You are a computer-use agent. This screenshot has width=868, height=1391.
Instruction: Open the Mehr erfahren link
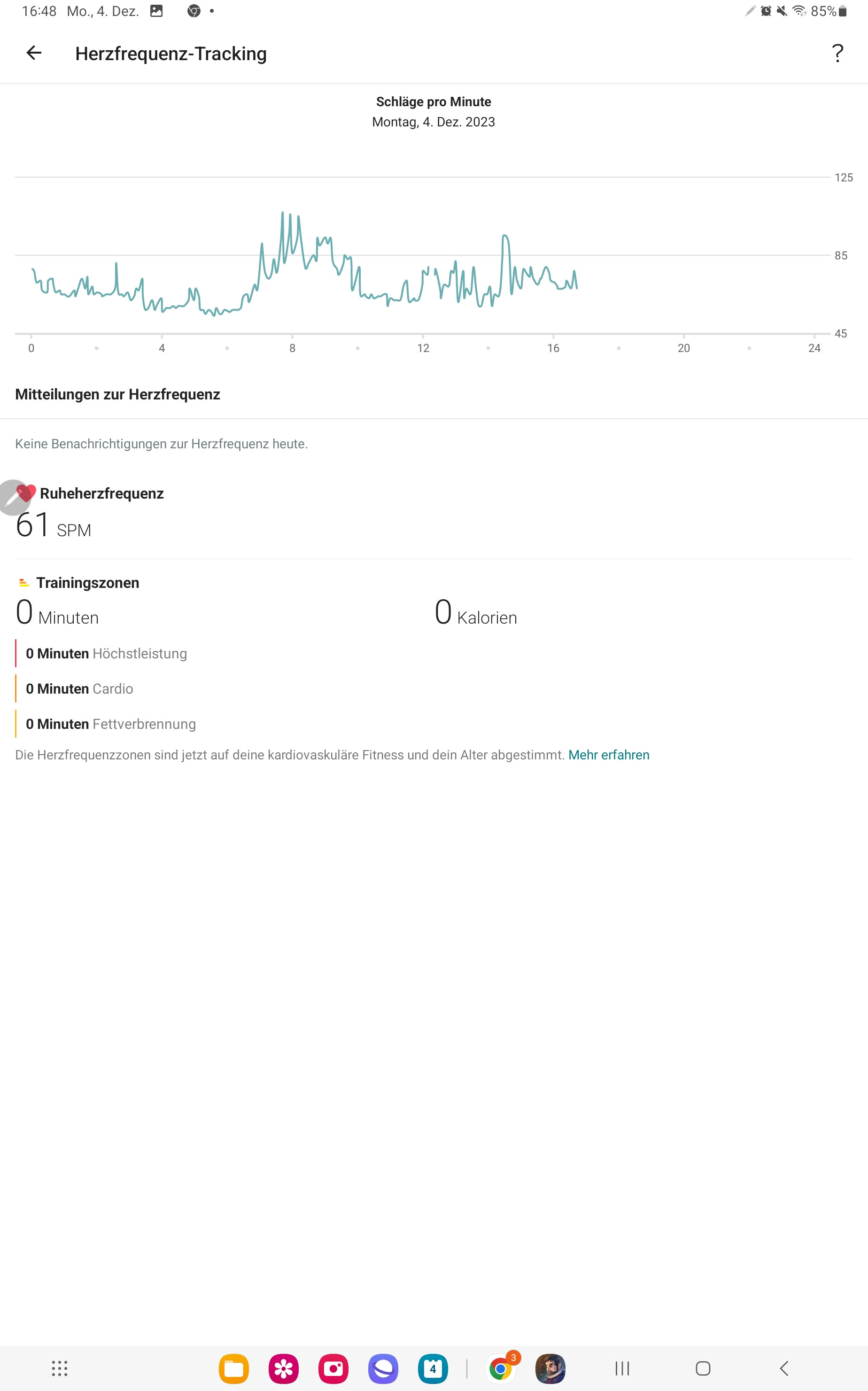(609, 755)
